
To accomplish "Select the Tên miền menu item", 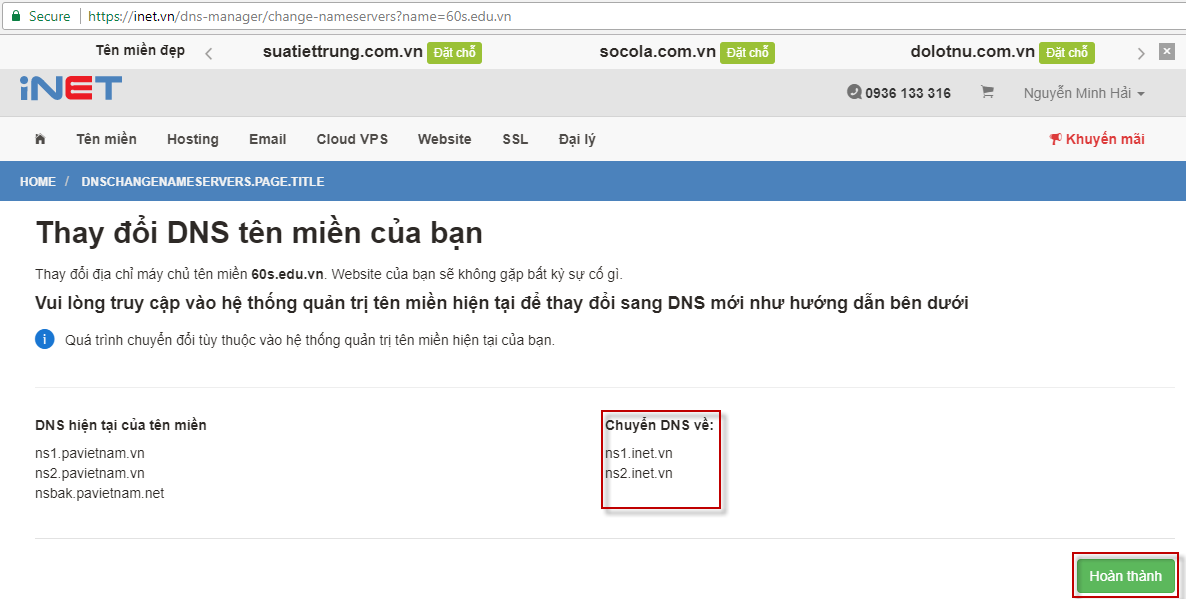I will [106, 139].
